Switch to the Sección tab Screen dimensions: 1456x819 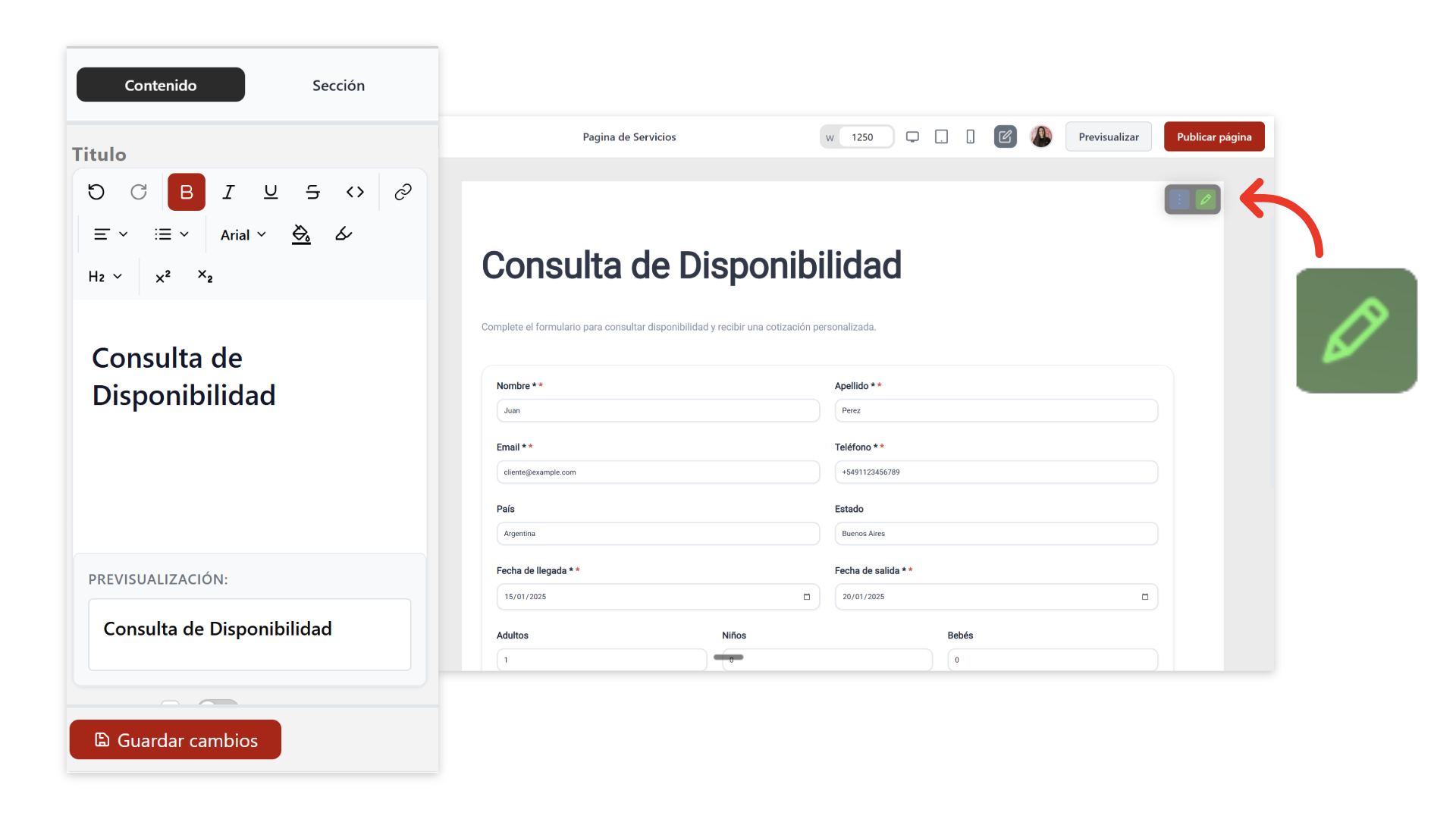tap(338, 85)
